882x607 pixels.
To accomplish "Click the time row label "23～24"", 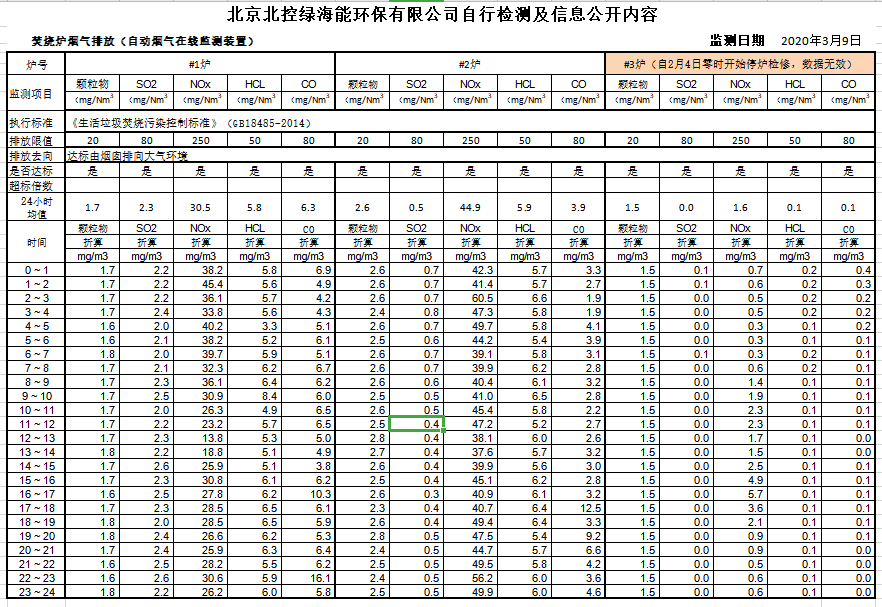I will pos(37,592).
